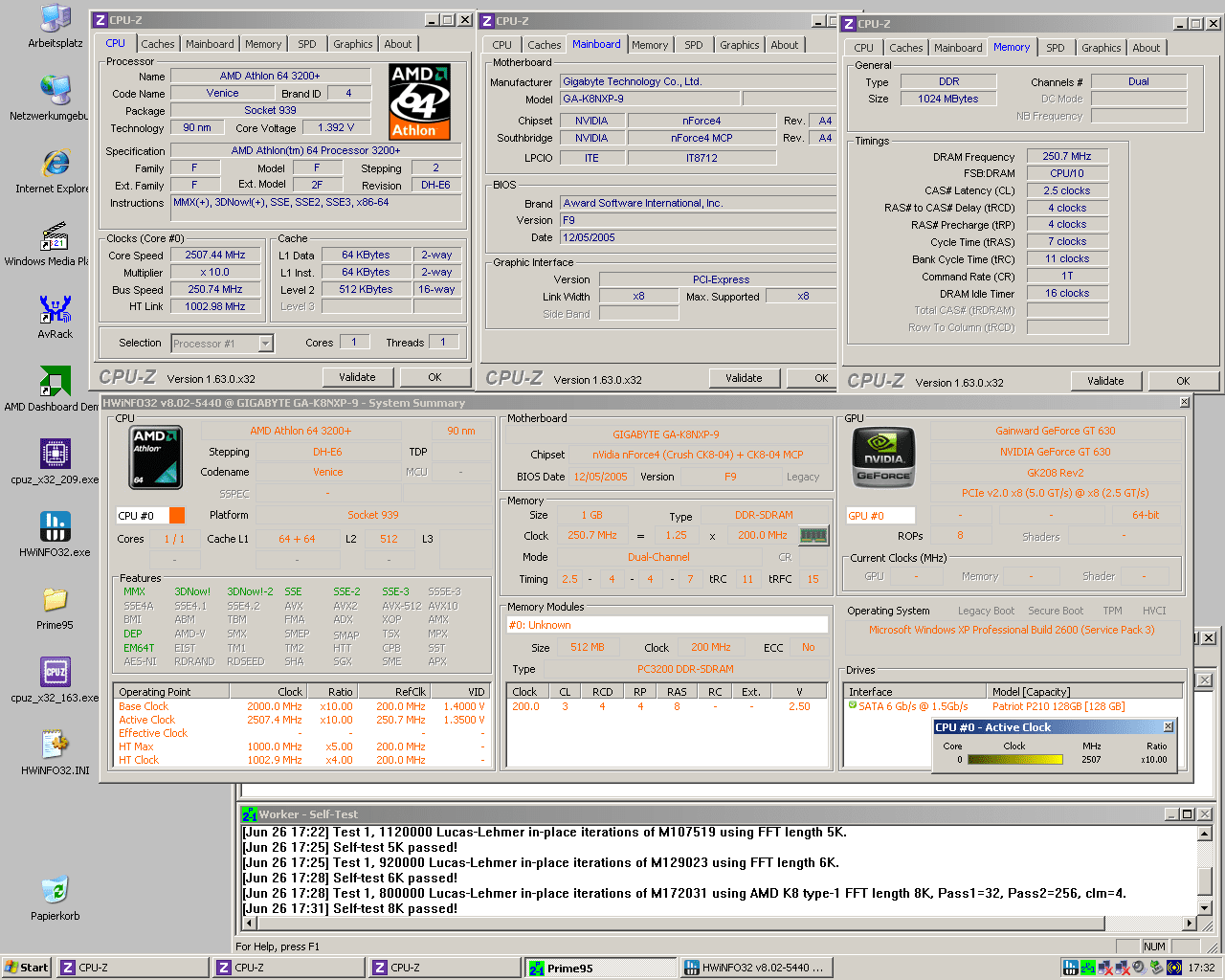1225x980 pixels.
Task: Open Mainboard tab in the CPU-Z window showing memory Timings
Action: pyautogui.click(x=958, y=48)
